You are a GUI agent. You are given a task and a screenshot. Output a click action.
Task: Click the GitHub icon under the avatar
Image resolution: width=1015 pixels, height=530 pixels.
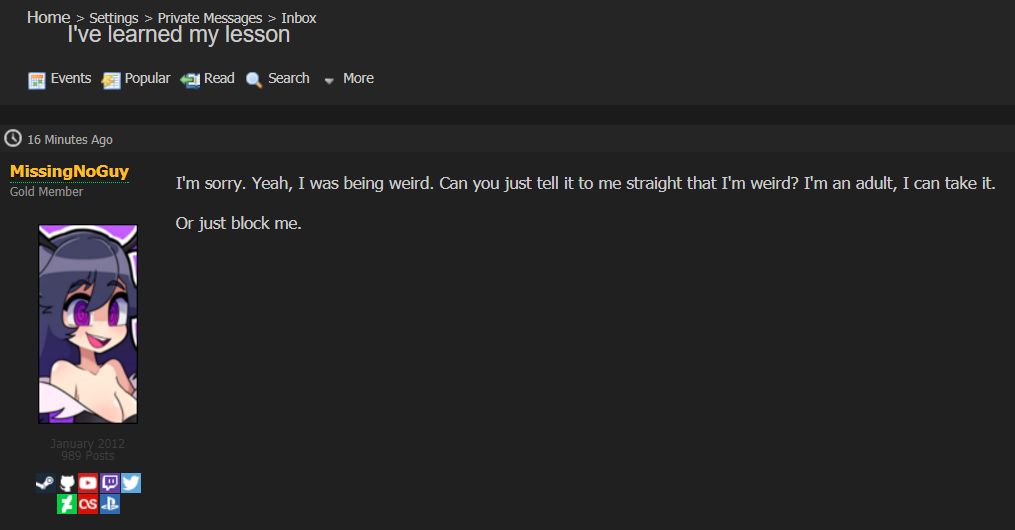click(67, 483)
